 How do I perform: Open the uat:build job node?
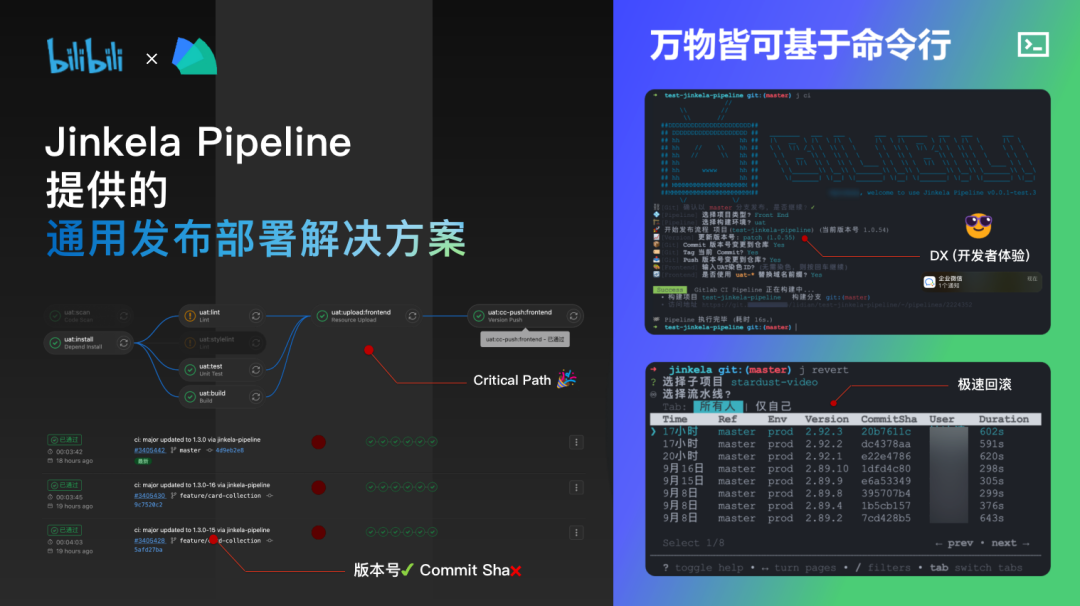coord(222,397)
